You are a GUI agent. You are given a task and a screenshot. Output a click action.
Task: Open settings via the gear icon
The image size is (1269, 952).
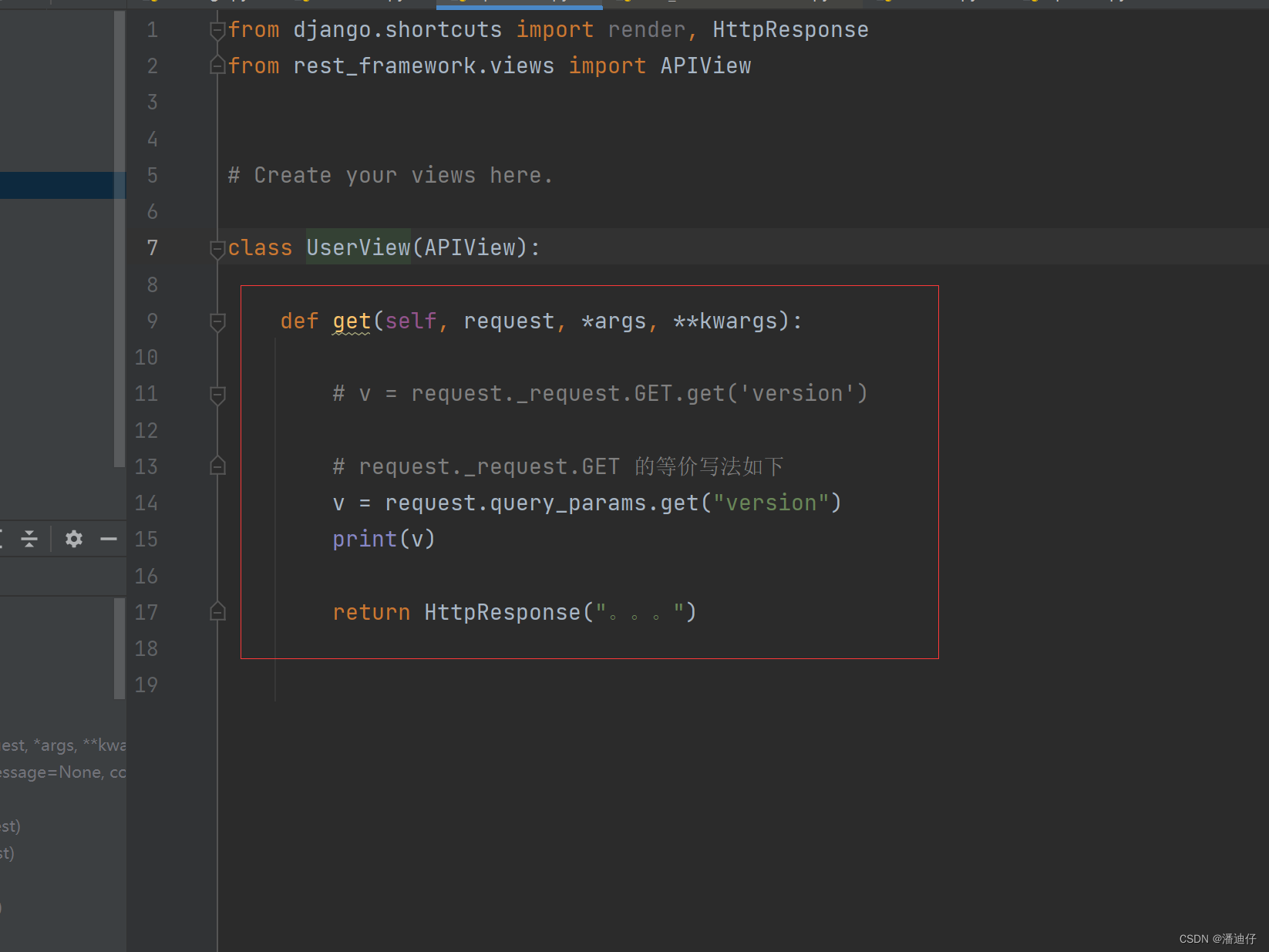coord(73,539)
